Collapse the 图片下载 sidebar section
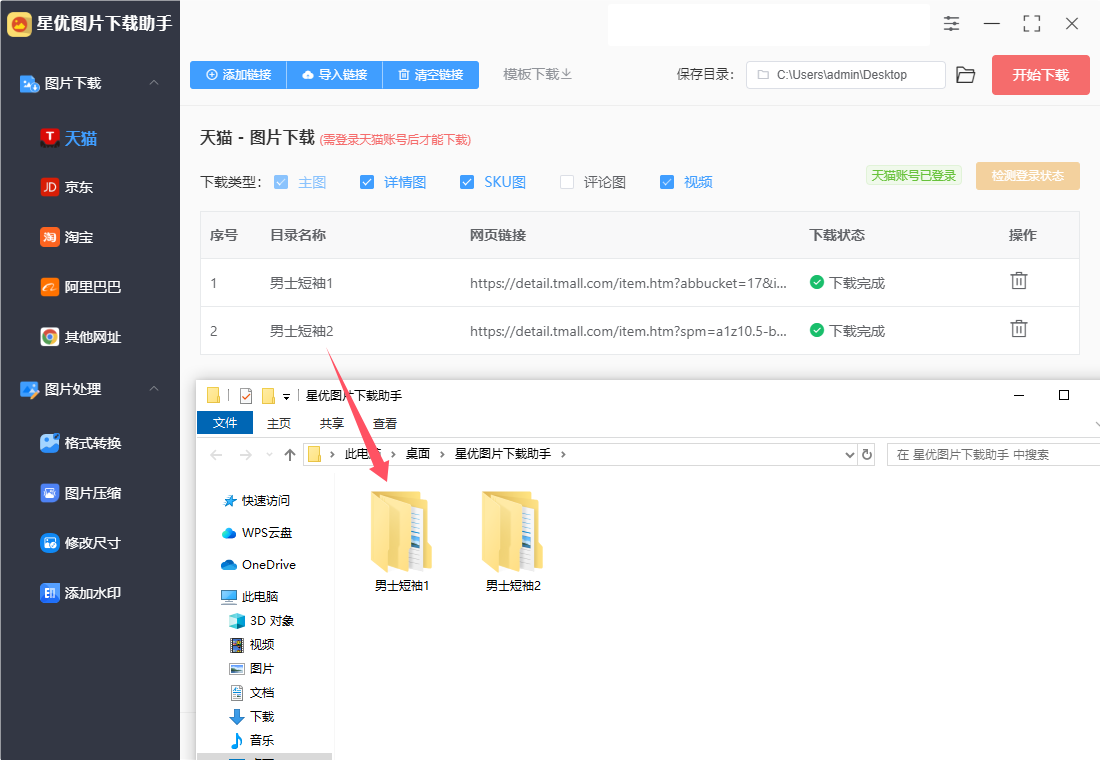Image resolution: width=1100 pixels, height=760 pixels. click(154, 83)
